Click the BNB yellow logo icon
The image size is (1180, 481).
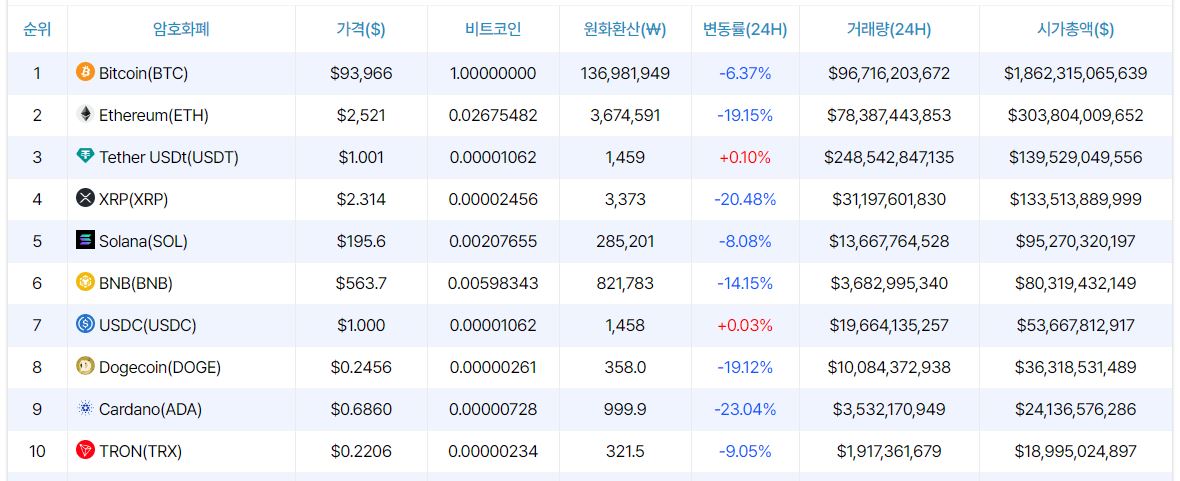86,282
